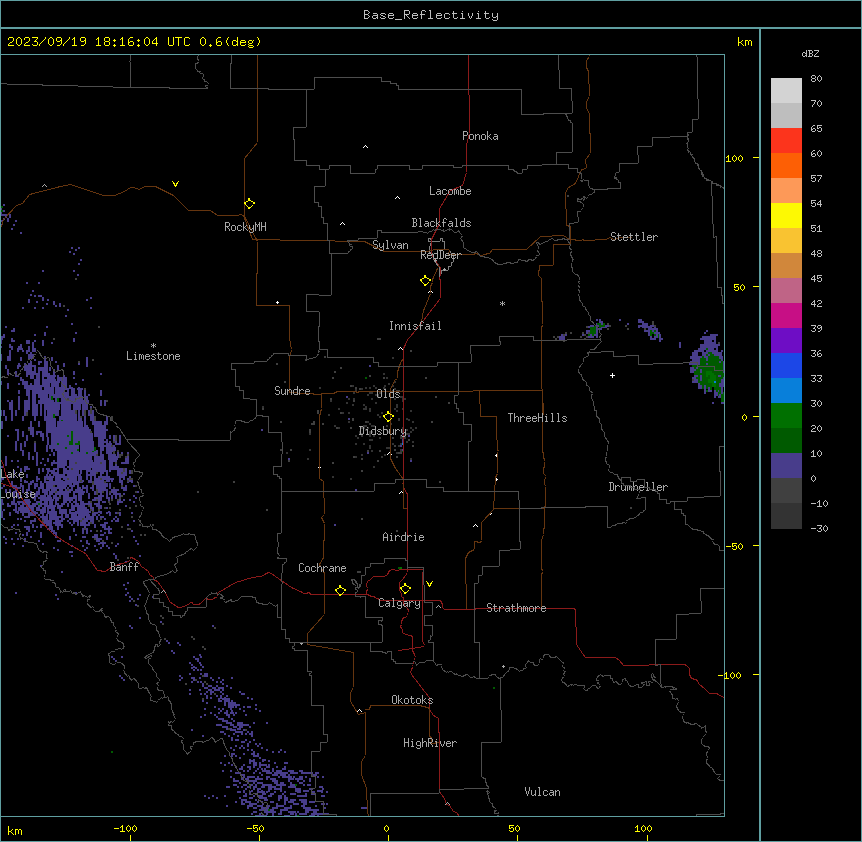Select the HighRiver label
The height and width of the screenshot is (842, 862).
pyautogui.click(x=430, y=743)
